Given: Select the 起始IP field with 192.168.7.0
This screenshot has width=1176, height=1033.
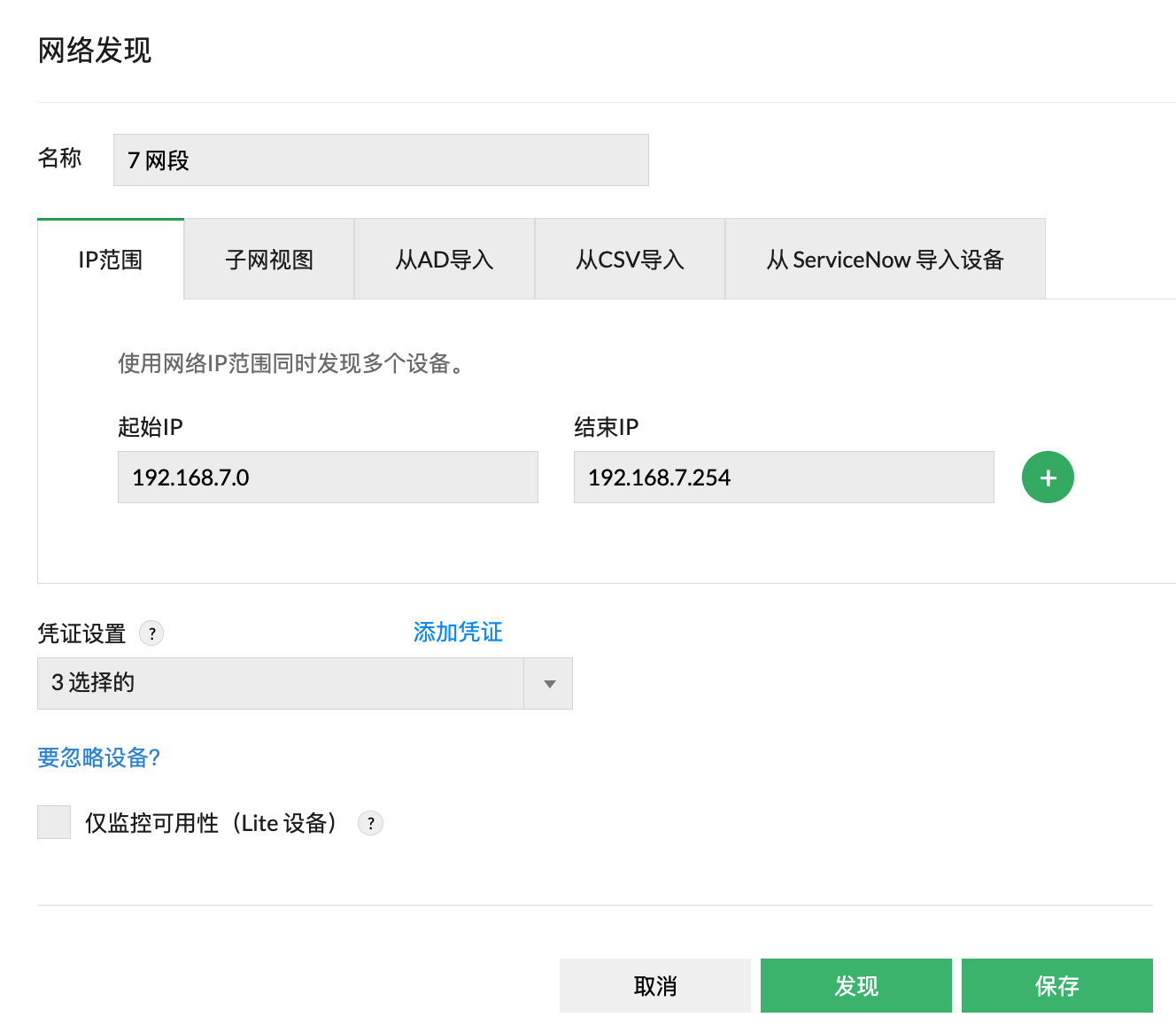Looking at the screenshot, I should 328,477.
